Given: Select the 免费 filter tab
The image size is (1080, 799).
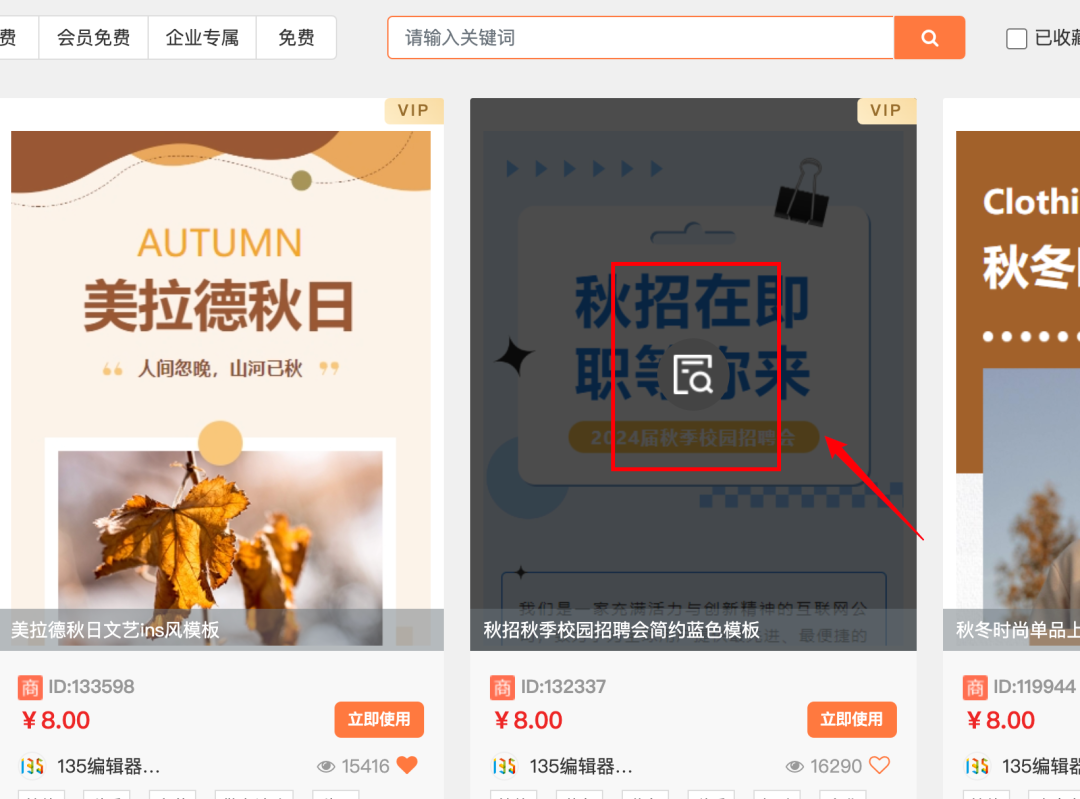Looking at the screenshot, I should [x=296, y=38].
